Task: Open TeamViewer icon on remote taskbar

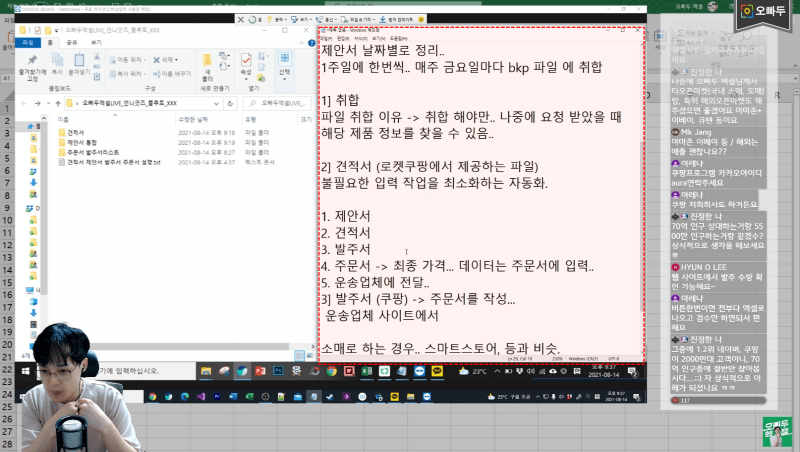Action: [x=419, y=371]
